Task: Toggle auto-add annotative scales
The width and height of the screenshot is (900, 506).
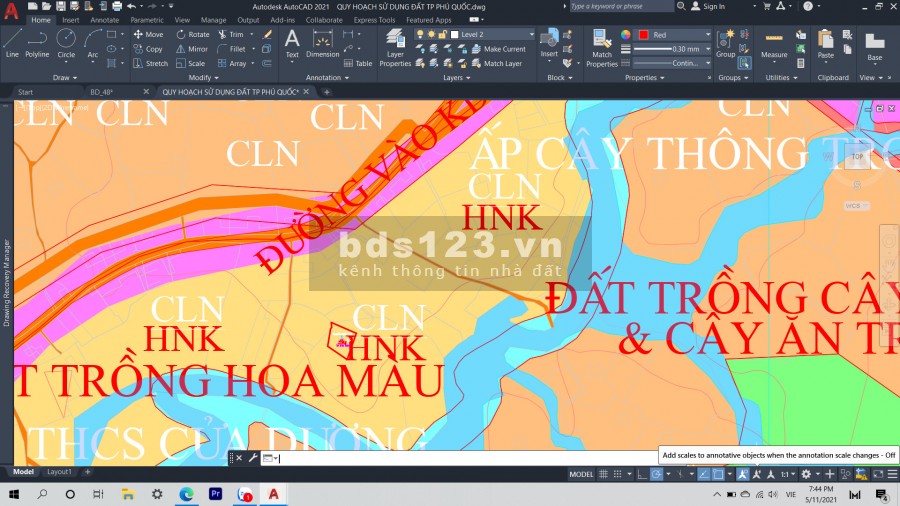Action: pos(757,474)
